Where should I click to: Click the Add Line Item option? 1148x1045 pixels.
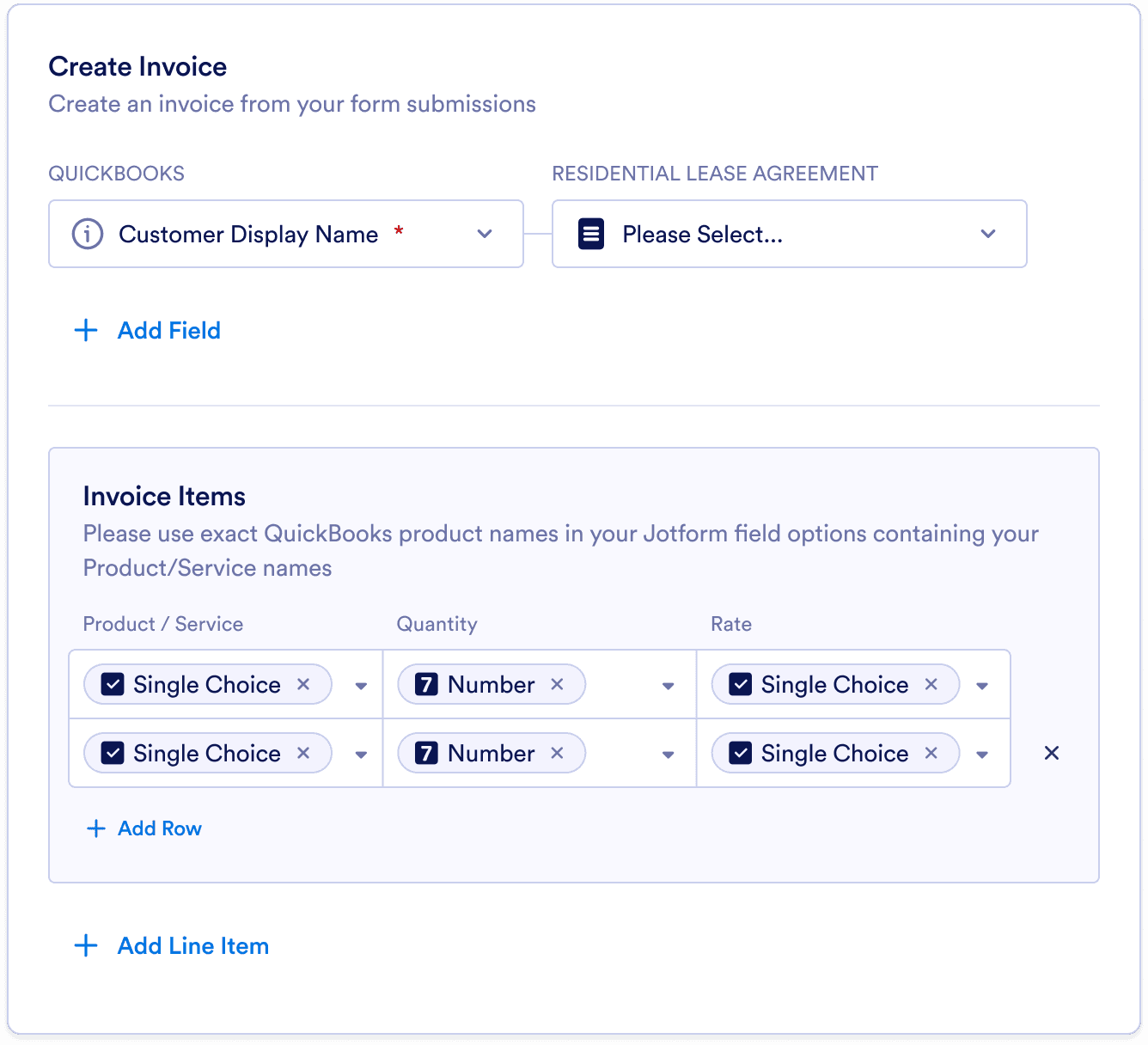click(x=192, y=945)
